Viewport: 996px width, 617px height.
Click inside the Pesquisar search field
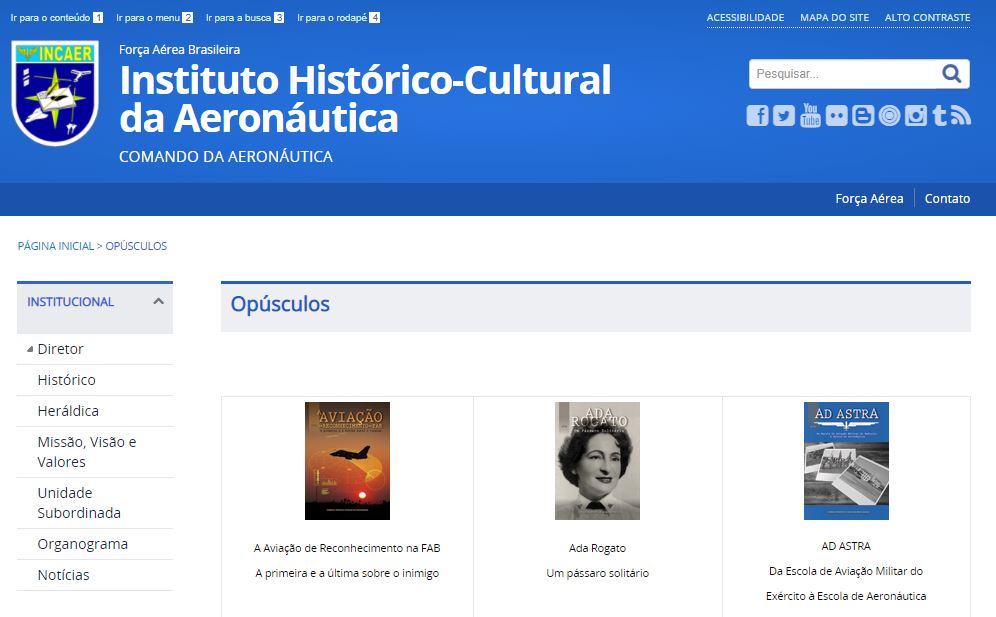tap(842, 74)
